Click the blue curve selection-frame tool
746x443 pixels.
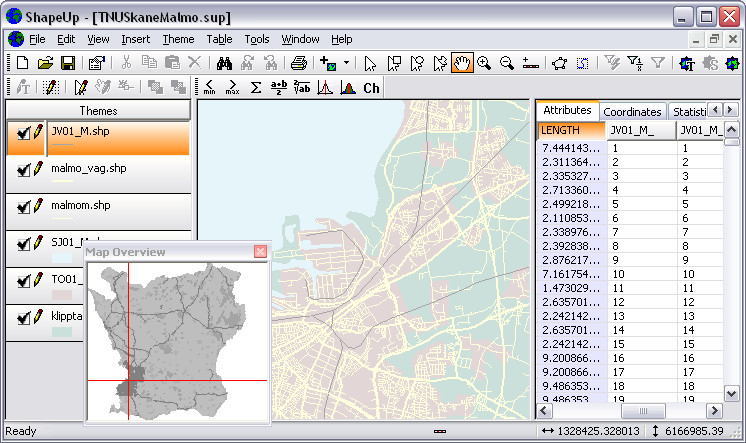pos(582,63)
